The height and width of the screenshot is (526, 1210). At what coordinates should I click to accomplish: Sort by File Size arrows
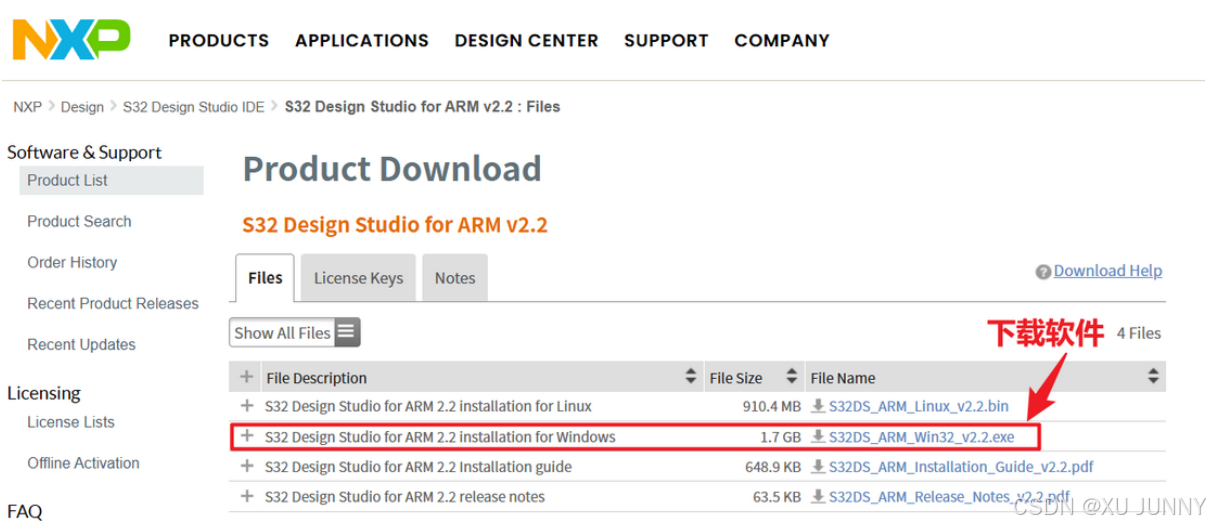pyautogui.click(x=792, y=377)
